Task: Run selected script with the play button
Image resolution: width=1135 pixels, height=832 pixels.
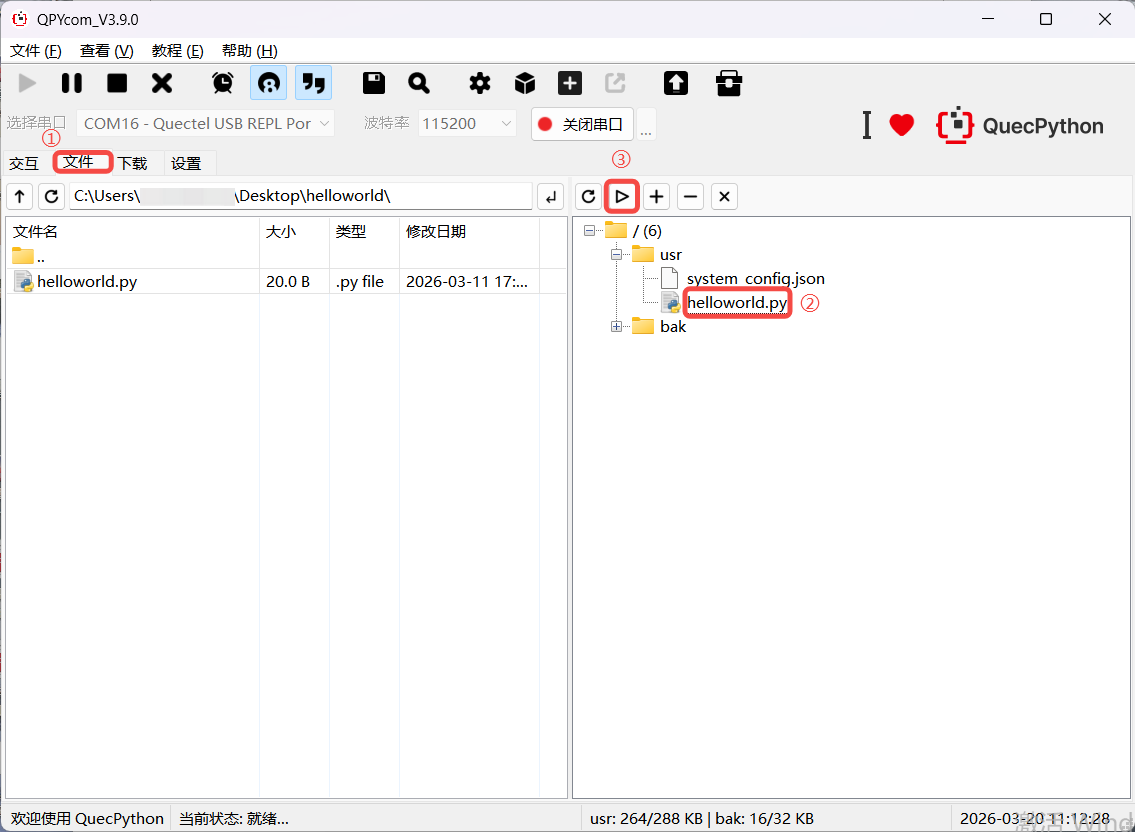Action: (x=622, y=197)
